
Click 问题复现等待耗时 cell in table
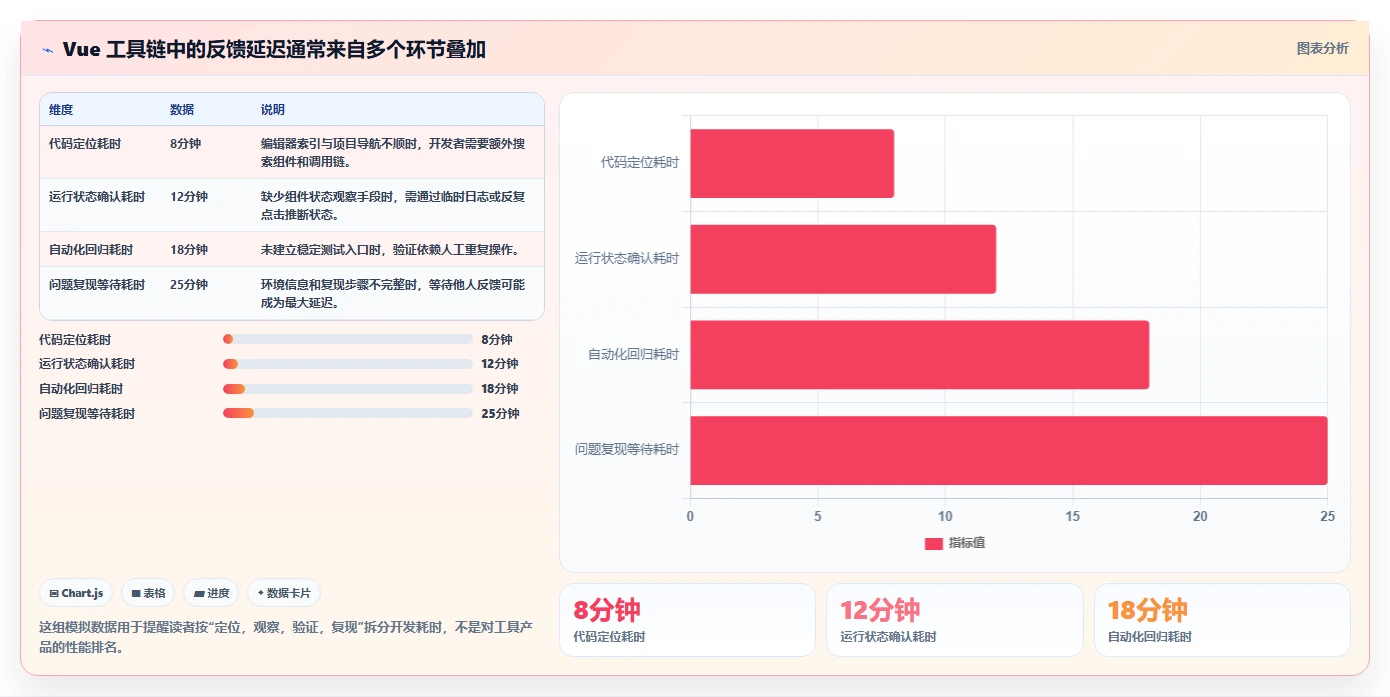point(97,285)
